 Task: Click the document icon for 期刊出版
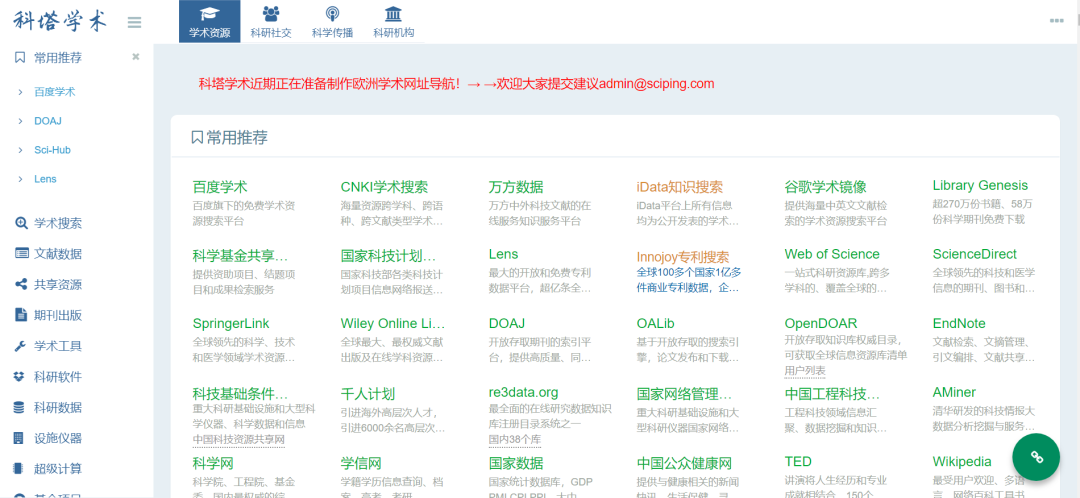(21, 315)
